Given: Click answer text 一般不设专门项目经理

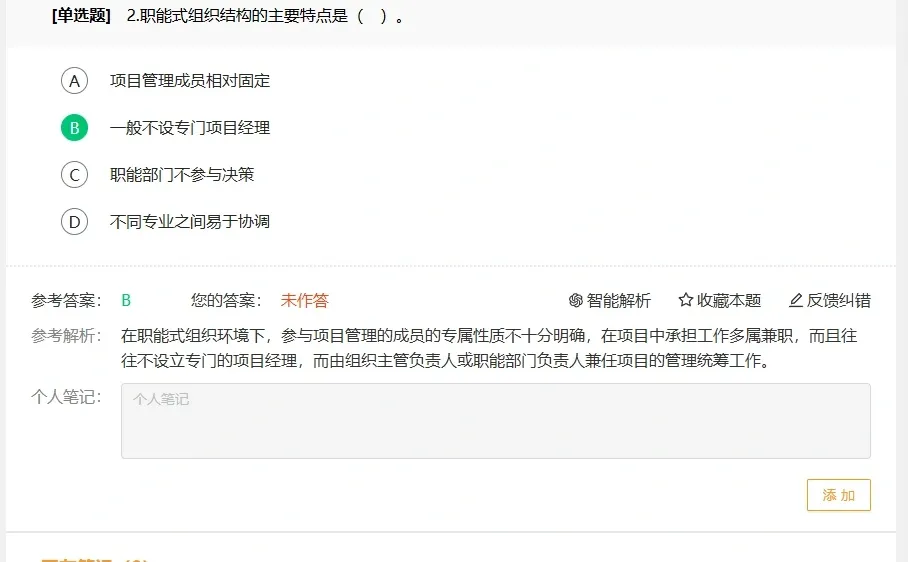Looking at the screenshot, I should coord(190,127).
